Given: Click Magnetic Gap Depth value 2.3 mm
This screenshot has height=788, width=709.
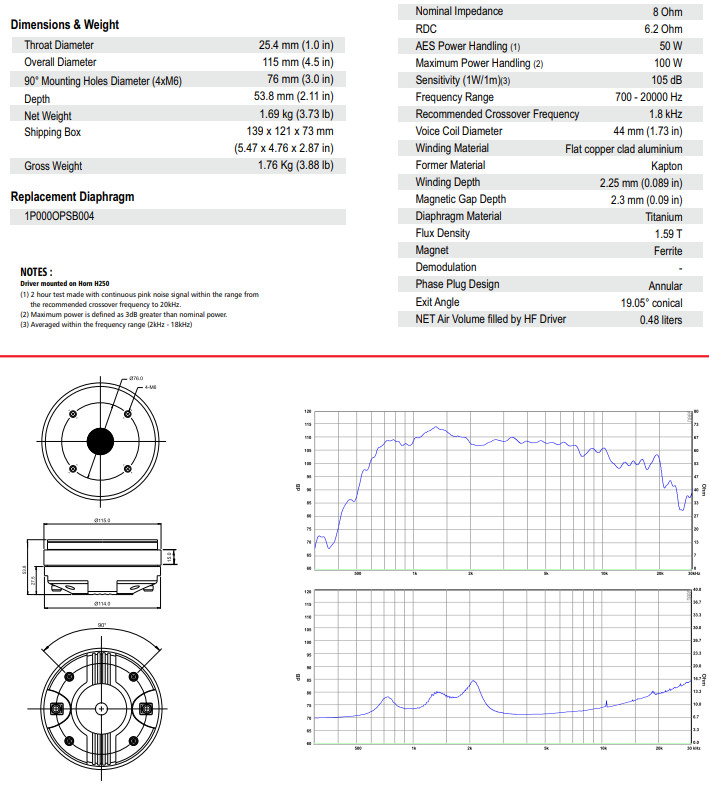Looking at the screenshot, I should [x=646, y=200].
